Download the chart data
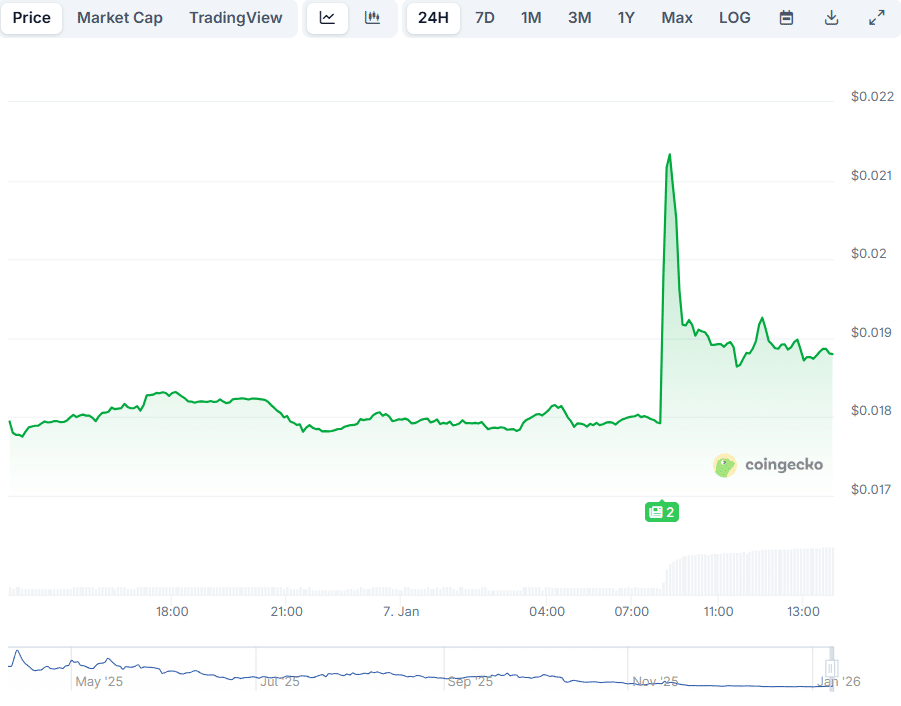 pos(831,18)
